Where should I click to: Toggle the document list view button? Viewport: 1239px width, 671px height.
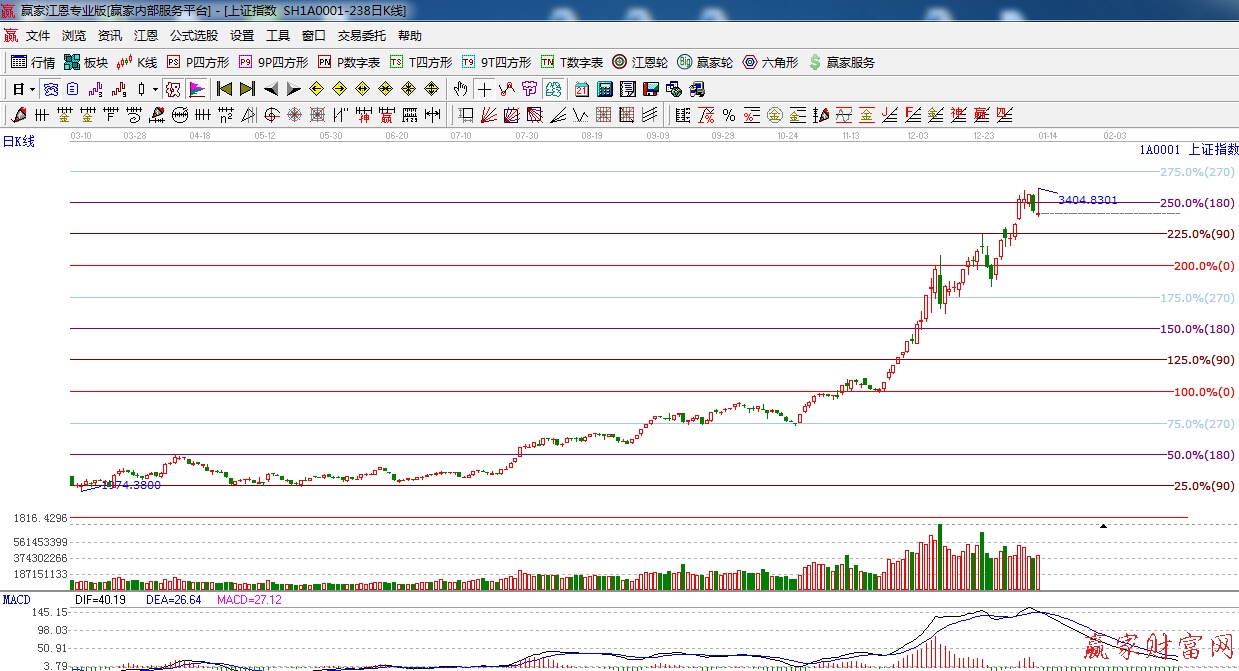pos(72,89)
